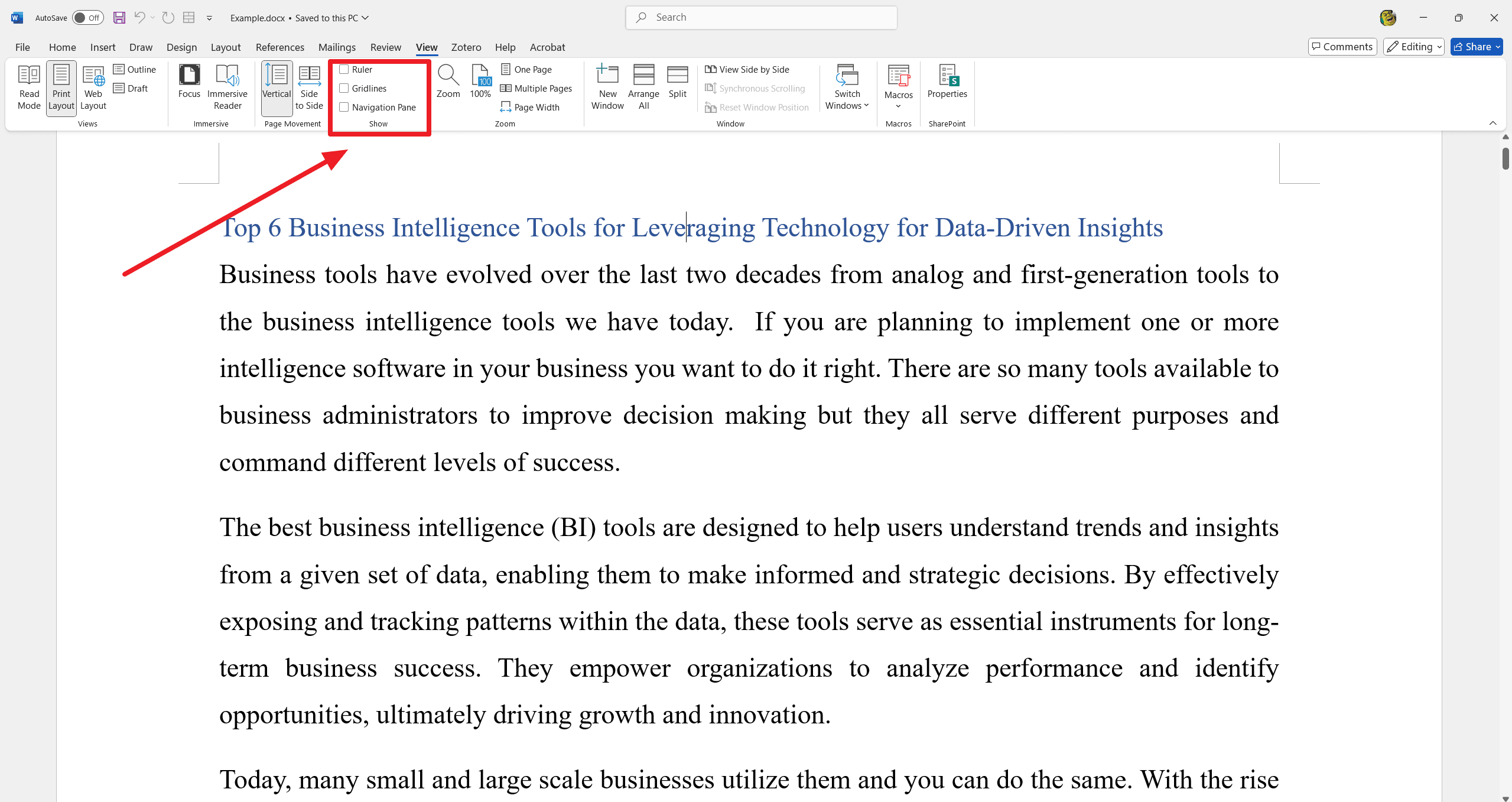This screenshot has height=802, width=1512.
Task: Open the Zoom dialog
Action: tap(448, 82)
